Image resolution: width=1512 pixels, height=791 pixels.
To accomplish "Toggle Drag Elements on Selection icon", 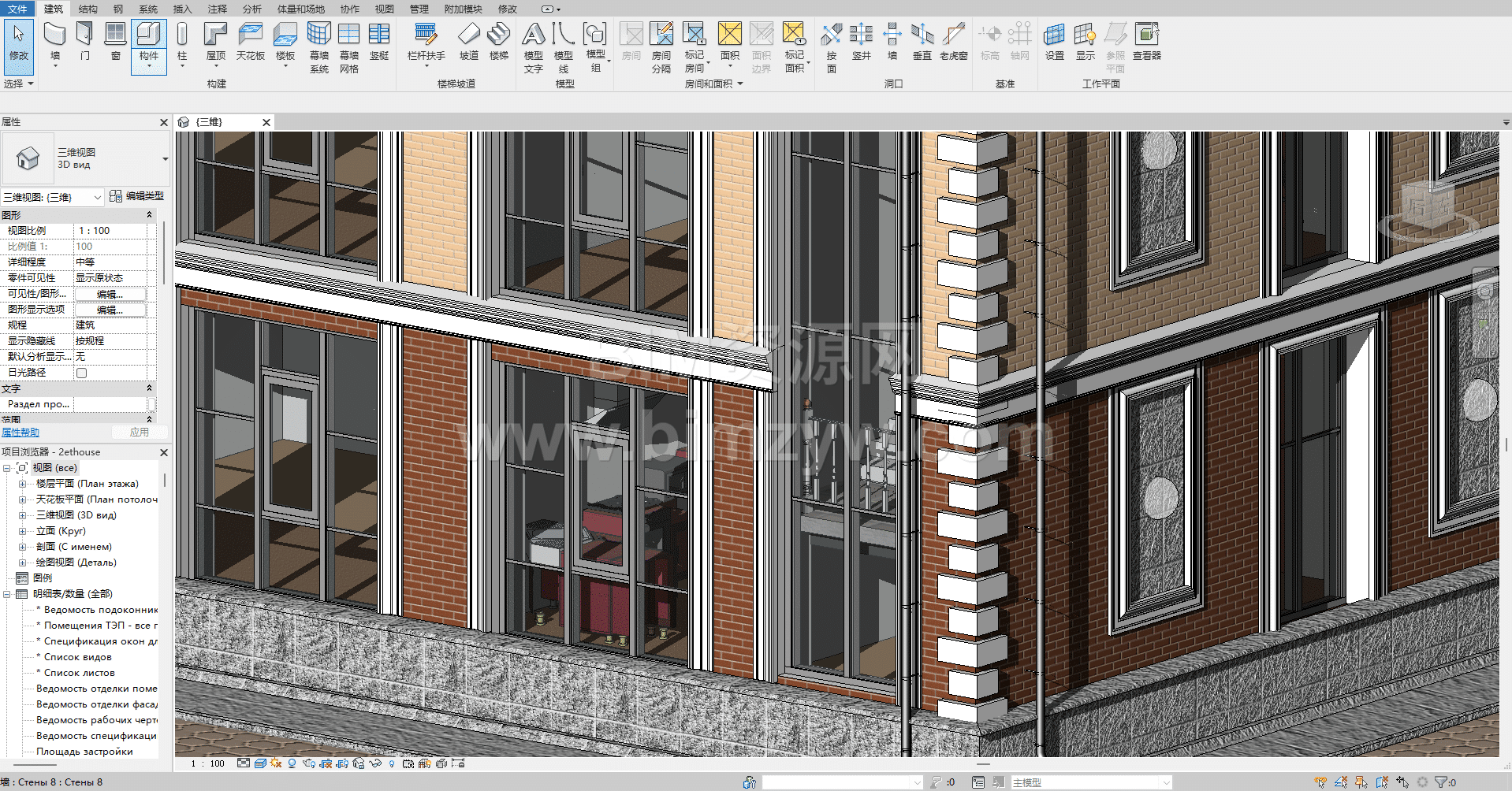I will (1402, 782).
